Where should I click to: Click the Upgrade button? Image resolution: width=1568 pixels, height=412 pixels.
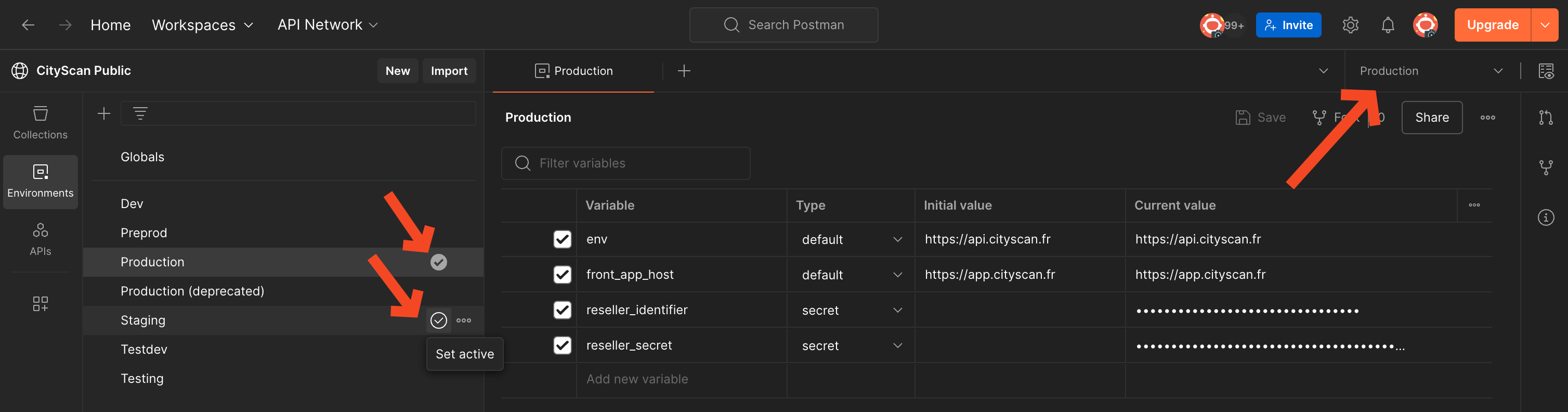(x=1493, y=25)
